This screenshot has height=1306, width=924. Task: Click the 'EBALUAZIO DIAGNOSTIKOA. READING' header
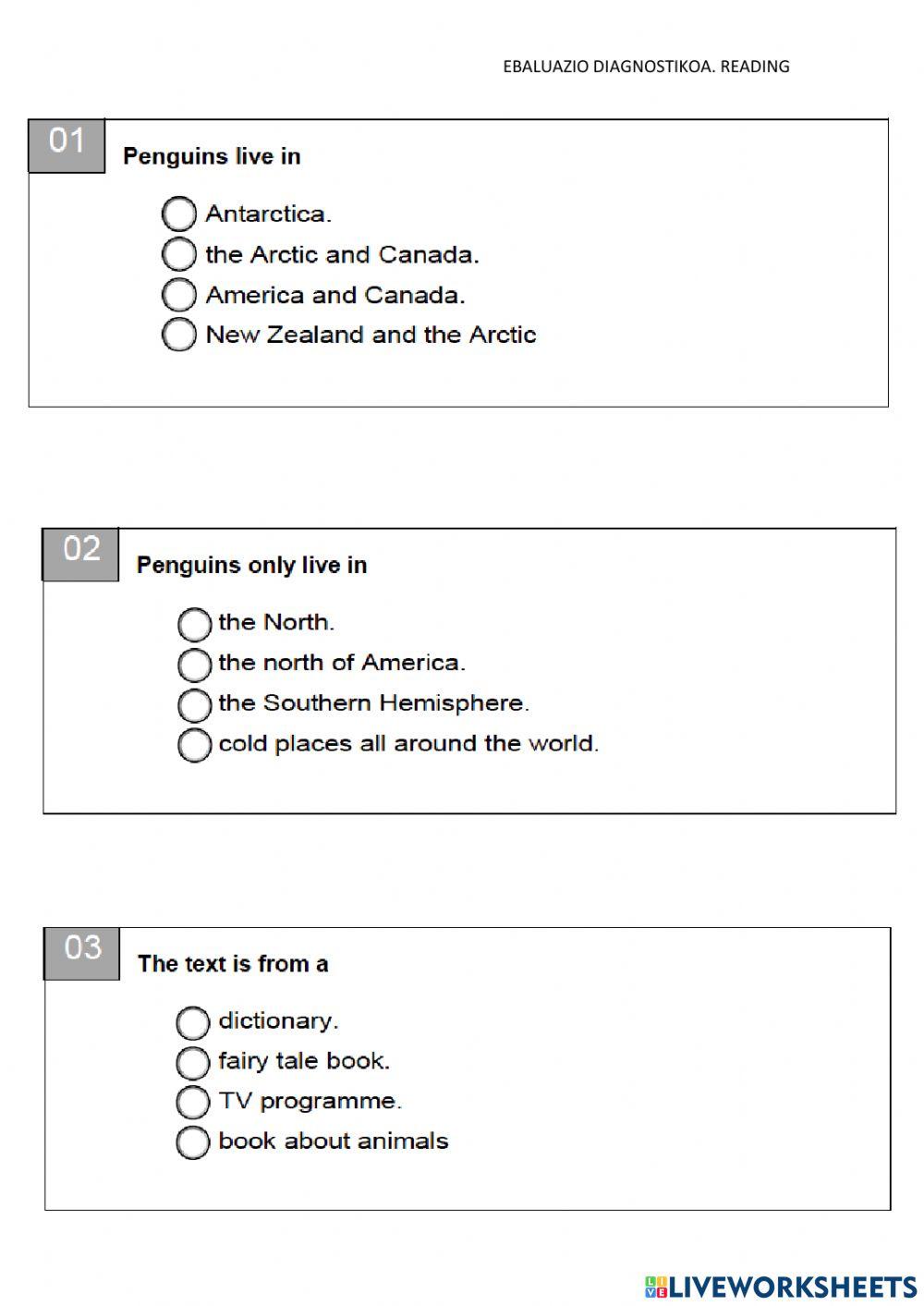point(646,67)
